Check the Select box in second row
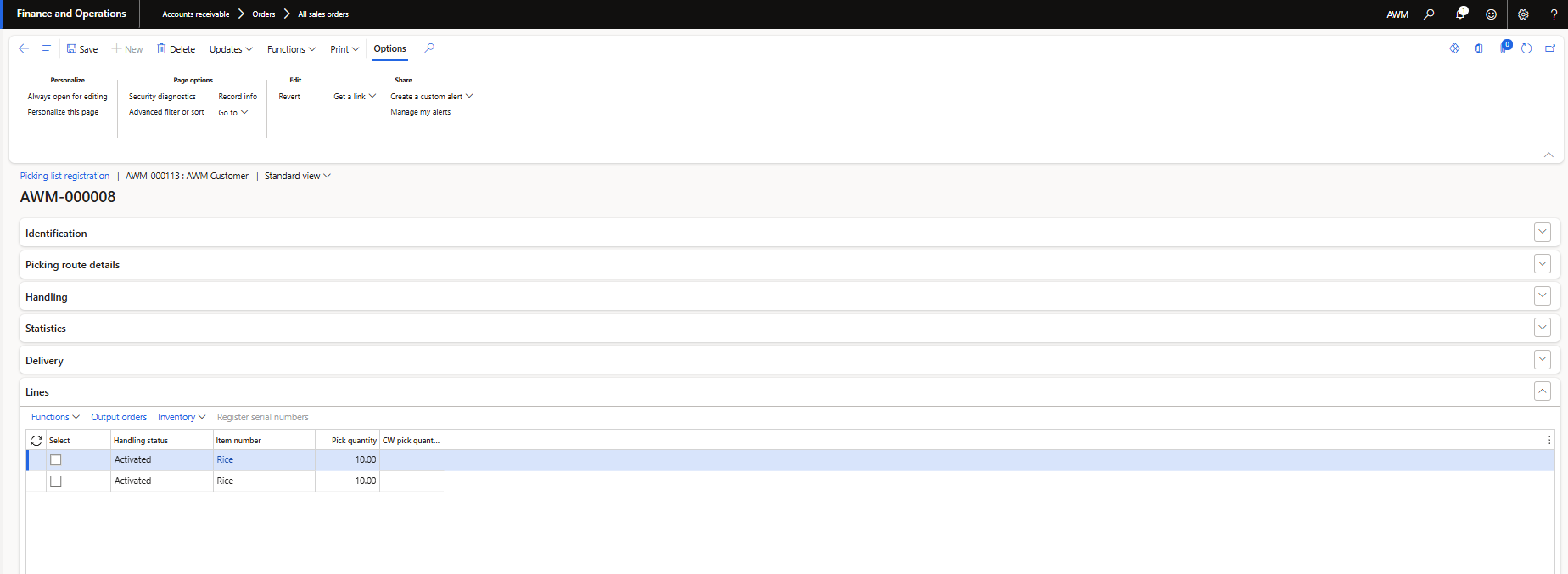This screenshot has width=1568, height=574. click(x=56, y=481)
